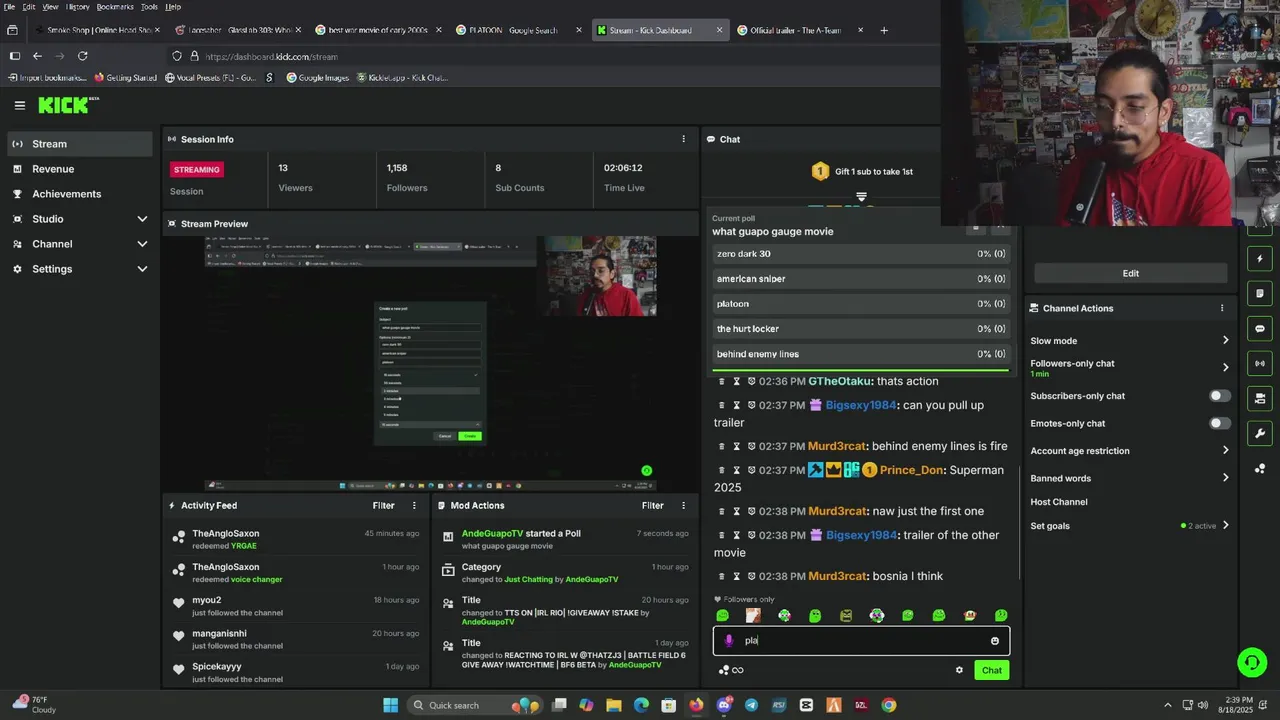
Task: Switch to Official trailer The A-Team tab
Action: tap(799, 30)
